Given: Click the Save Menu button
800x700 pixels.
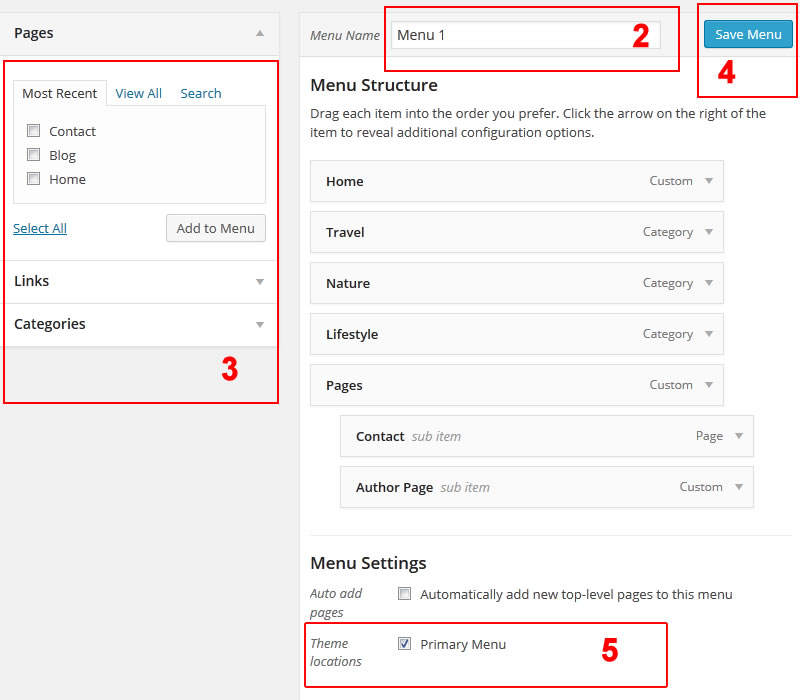Looking at the screenshot, I should [748, 34].
